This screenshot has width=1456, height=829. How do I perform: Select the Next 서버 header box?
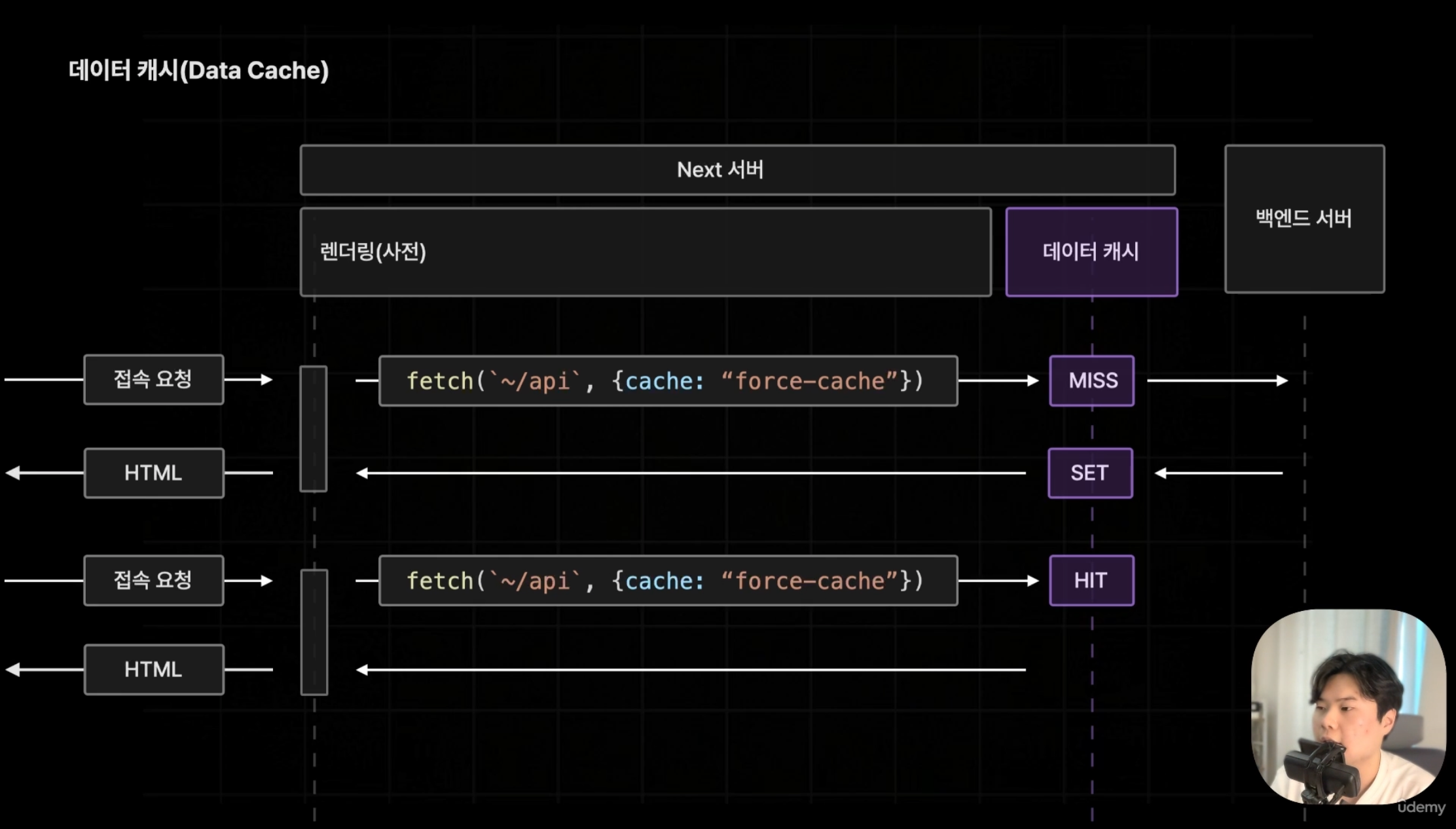tap(738, 170)
